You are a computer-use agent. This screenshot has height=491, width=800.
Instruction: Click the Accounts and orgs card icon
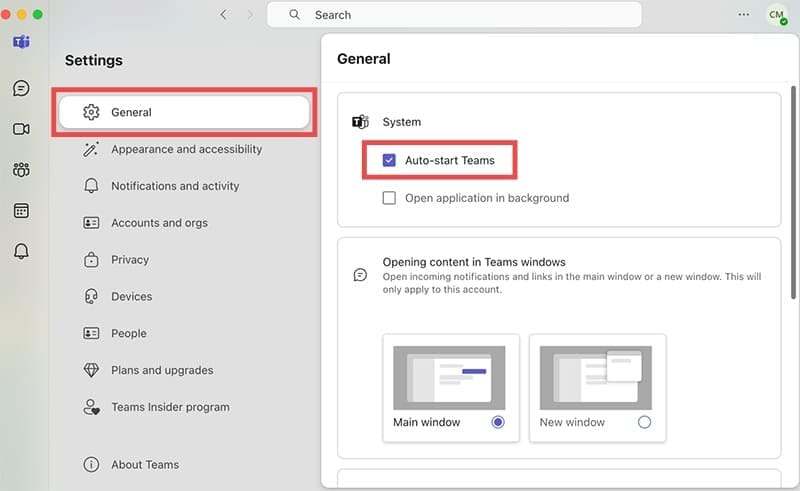[x=91, y=223]
